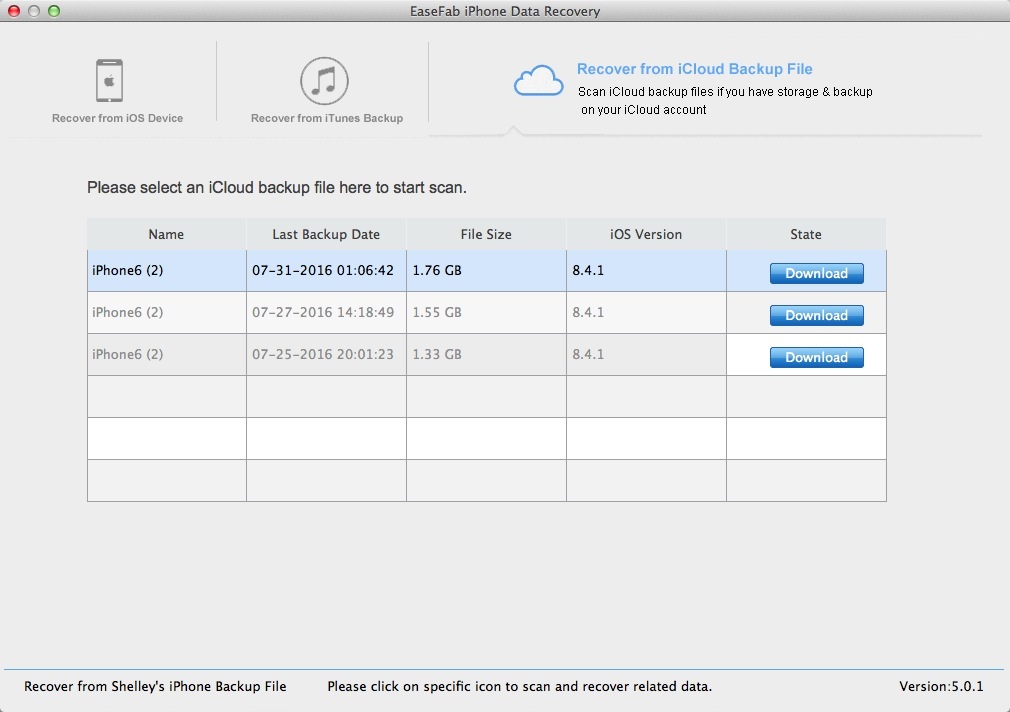Click the iTunes music note icon
Screen dimensions: 1010x712
coord(324,81)
